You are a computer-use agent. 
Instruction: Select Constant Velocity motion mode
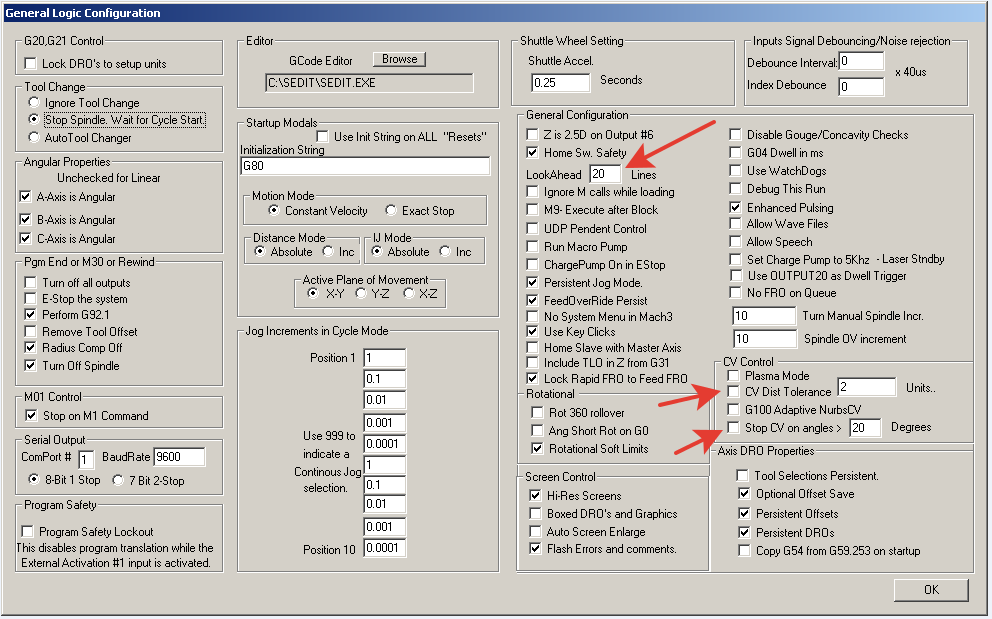[274, 210]
